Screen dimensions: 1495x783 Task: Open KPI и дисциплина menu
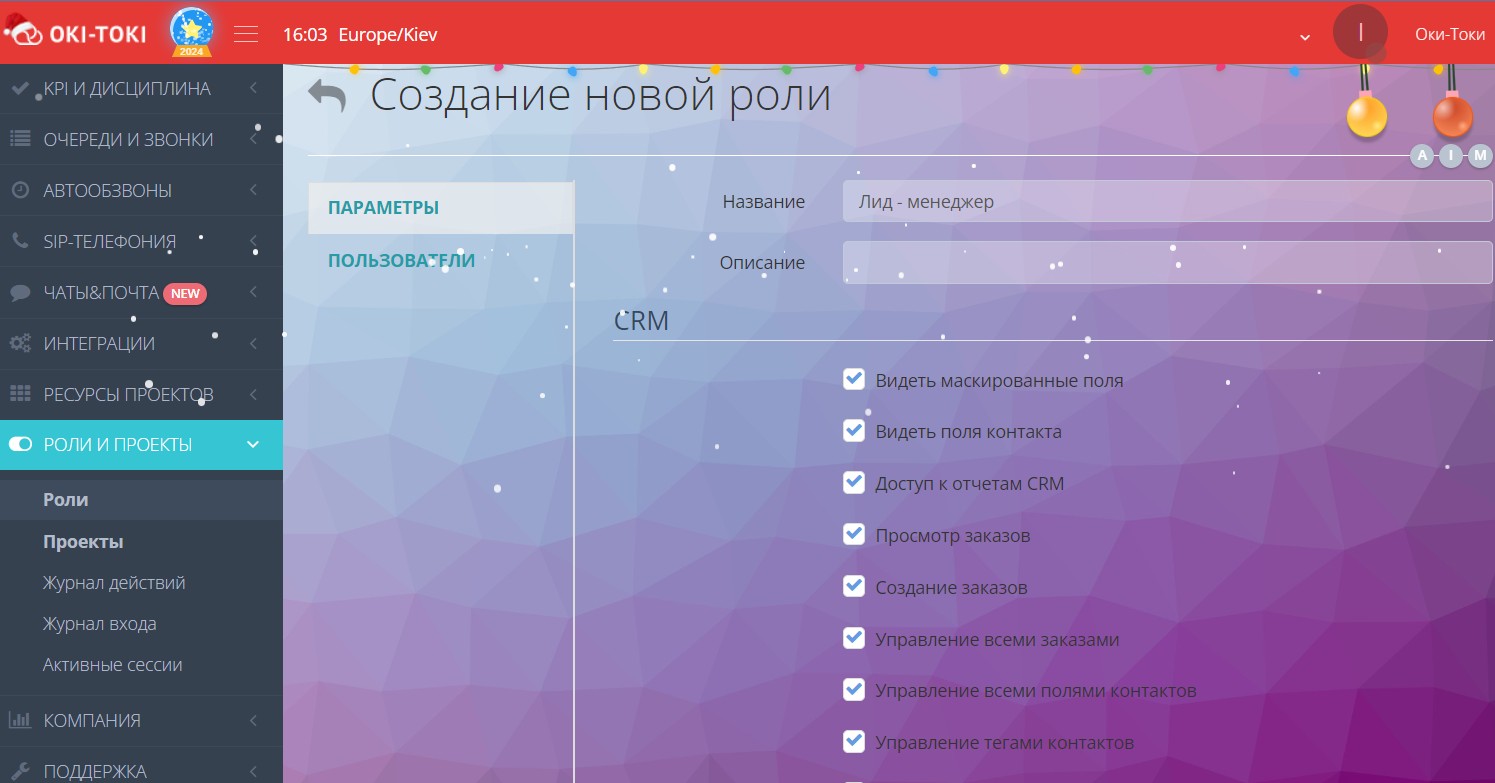(x=141, y=88)
